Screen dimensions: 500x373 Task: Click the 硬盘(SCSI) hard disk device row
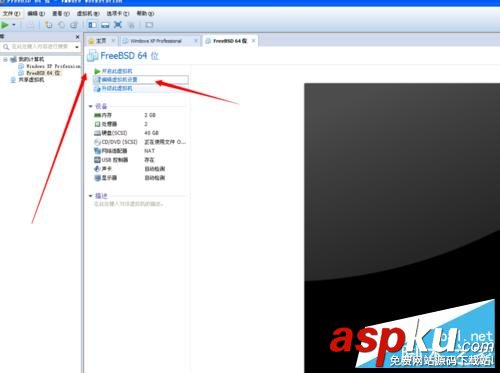[x=140, y=133]
